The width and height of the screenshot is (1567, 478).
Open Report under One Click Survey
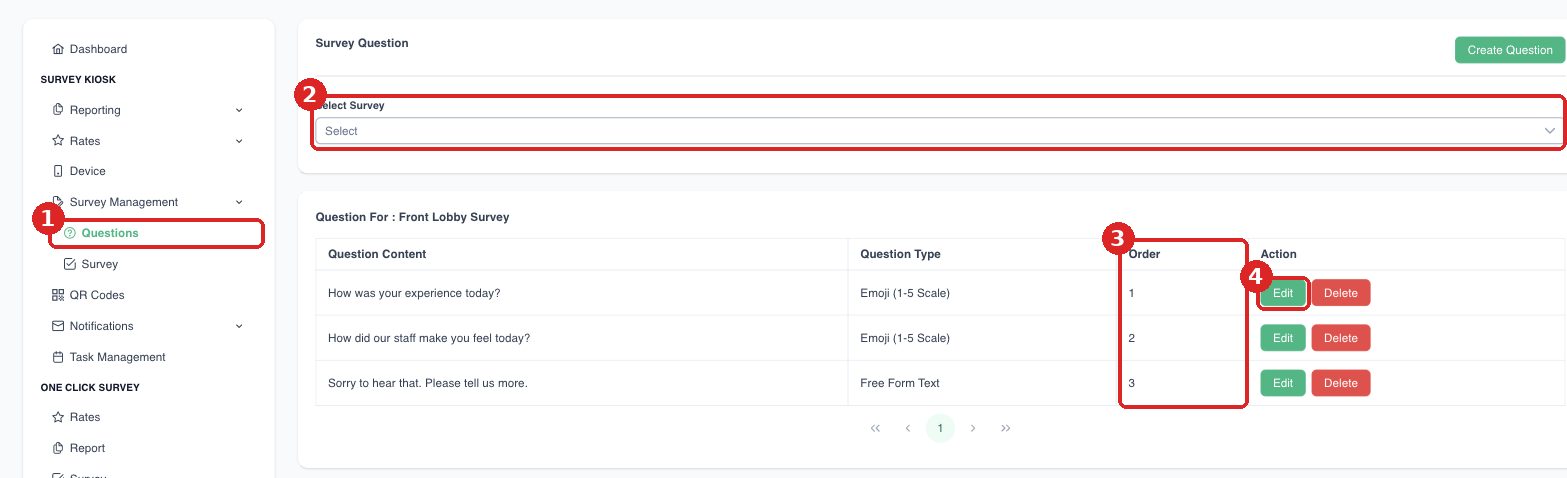tap(87, 448)
